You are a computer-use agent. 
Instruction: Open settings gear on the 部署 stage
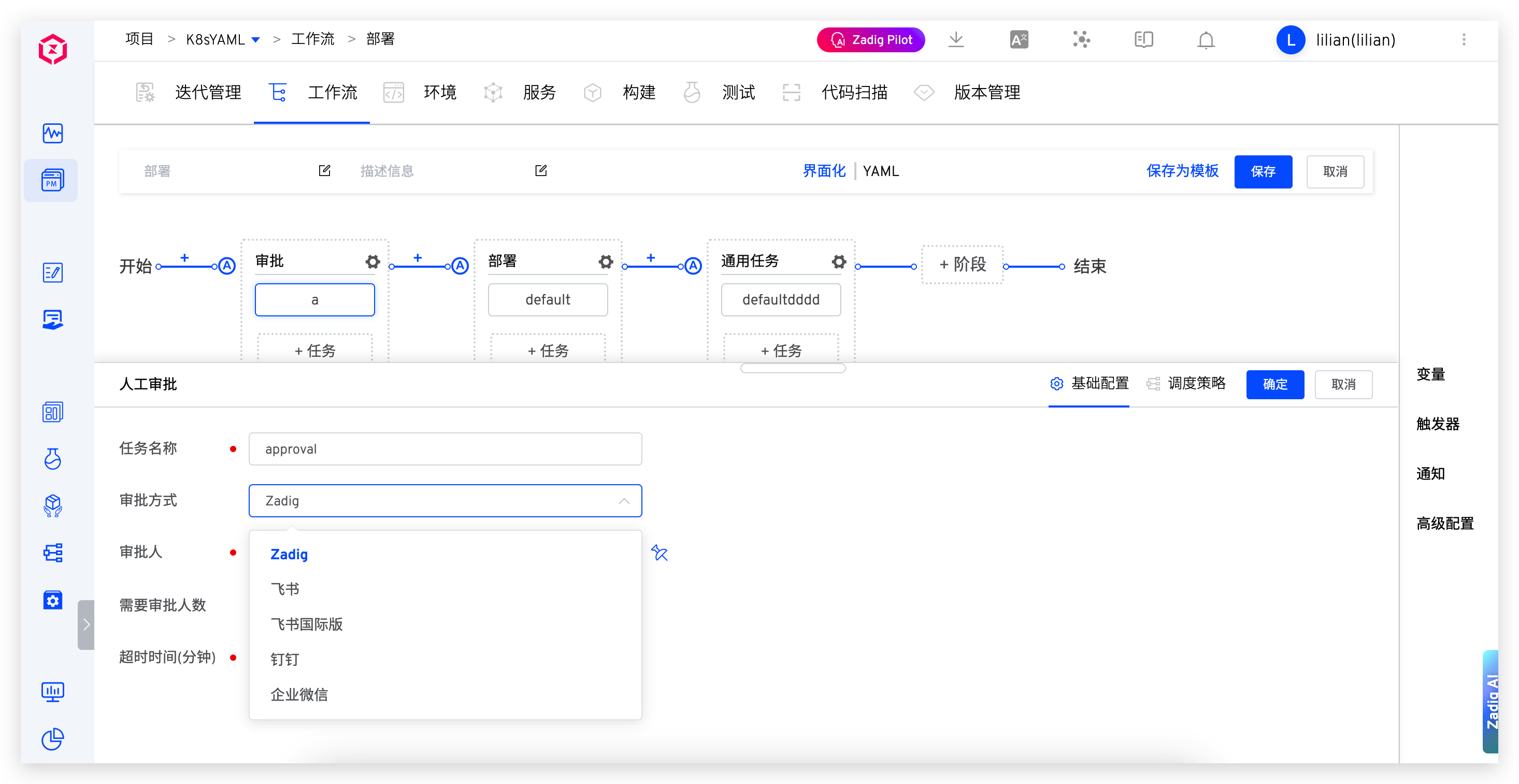pos(606,262)
